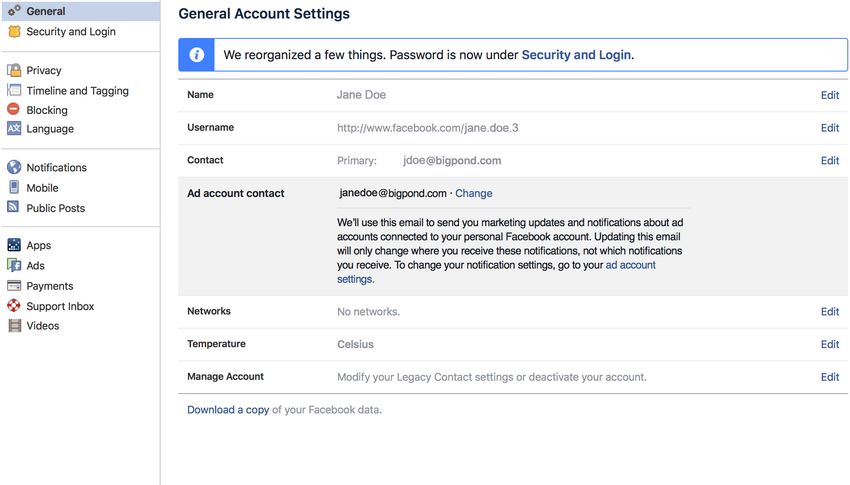Click the Support Inbox lifebuoy icon

click(14, 306)
